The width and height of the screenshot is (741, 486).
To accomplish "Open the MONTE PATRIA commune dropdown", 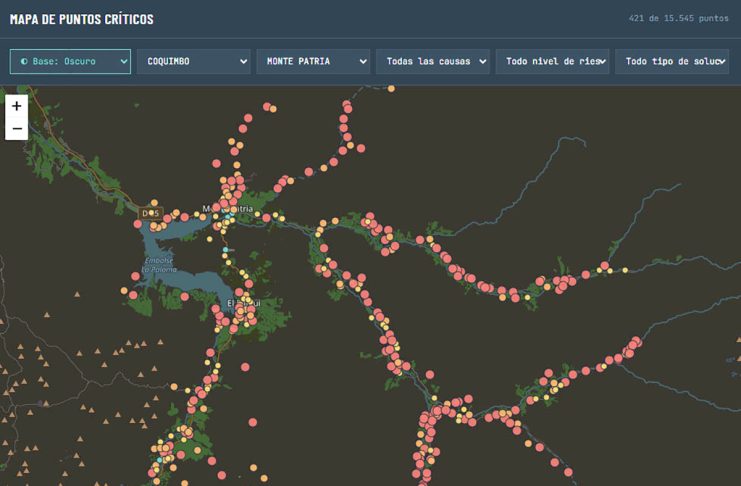I will click(313, 61).
